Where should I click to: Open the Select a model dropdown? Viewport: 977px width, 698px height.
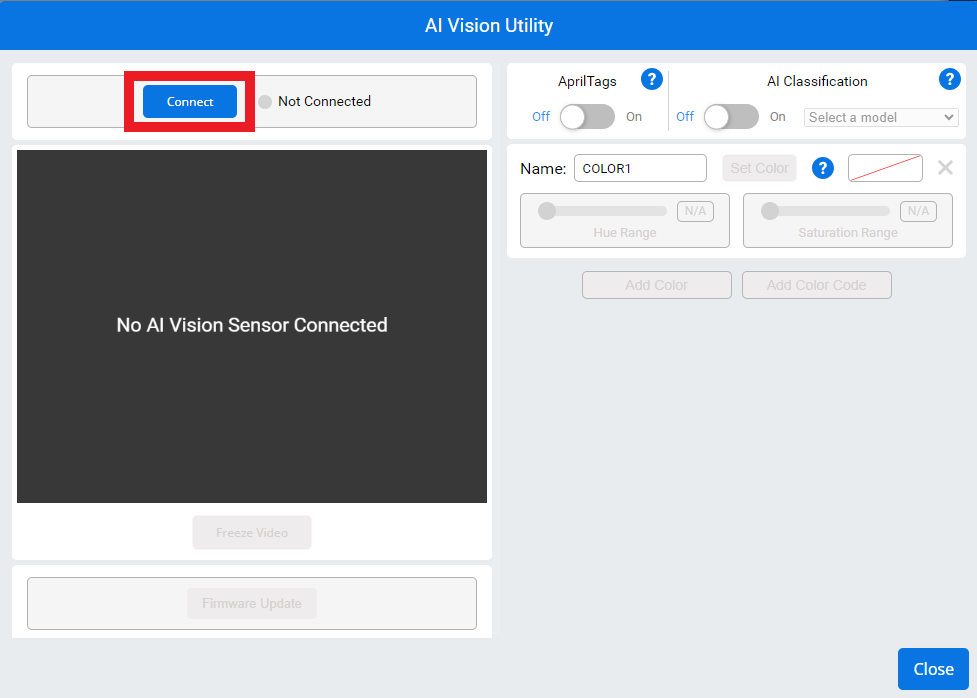[880, 117]
